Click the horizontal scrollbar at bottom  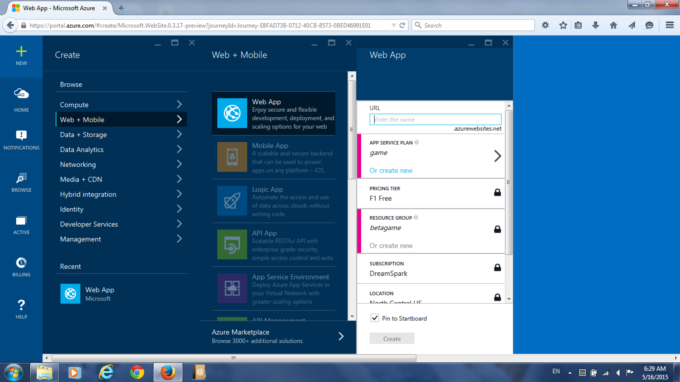234,358
